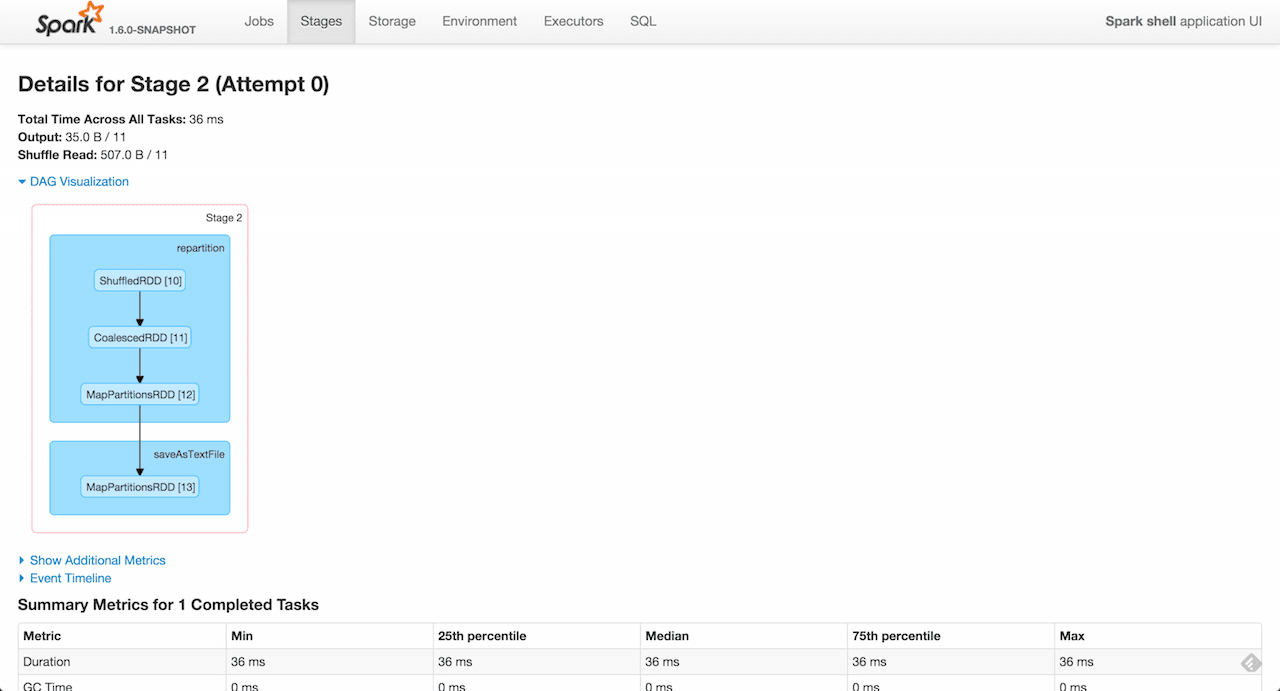Click the Stage 2 cluster label
Viewport: 1280px width, 691px height.
[224, 218]
